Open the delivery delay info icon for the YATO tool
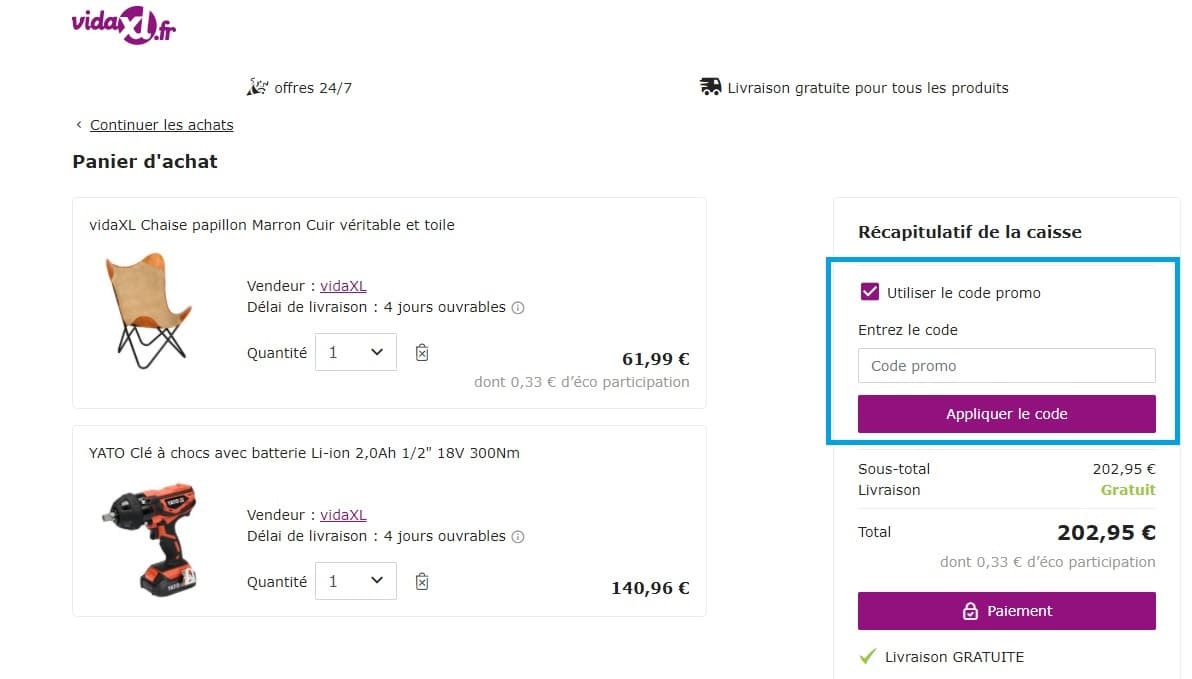1192x679 pixels. click(x=518, y=537)
